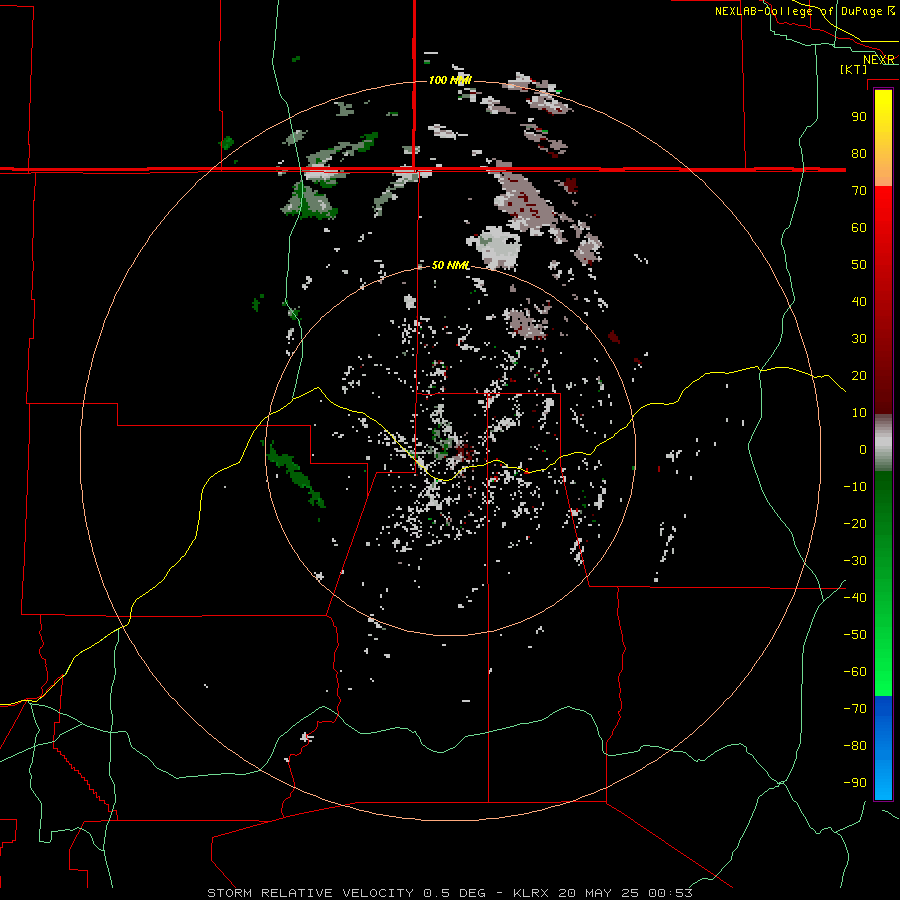The height and width of the screenshot is (900, 900).
Task: Select the 0 label on the velocity scale
Action: (863, 449)
